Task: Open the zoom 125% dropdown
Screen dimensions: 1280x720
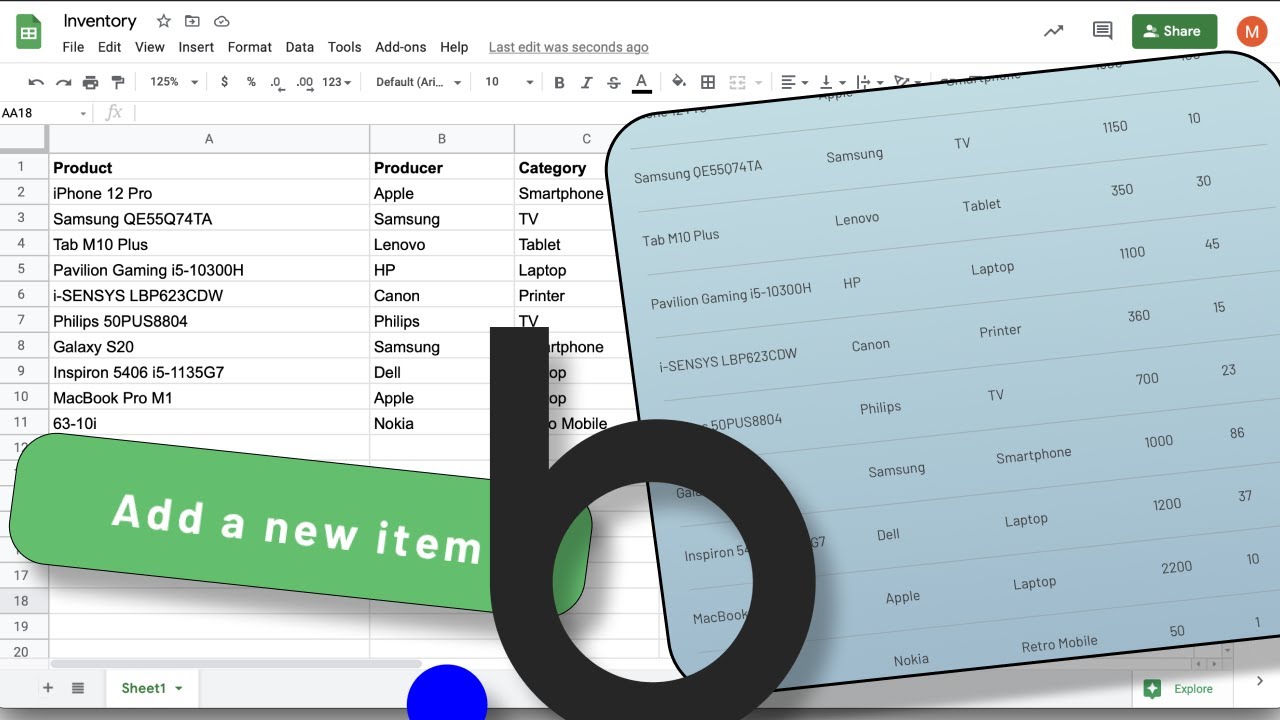Action: pos(172,82)
